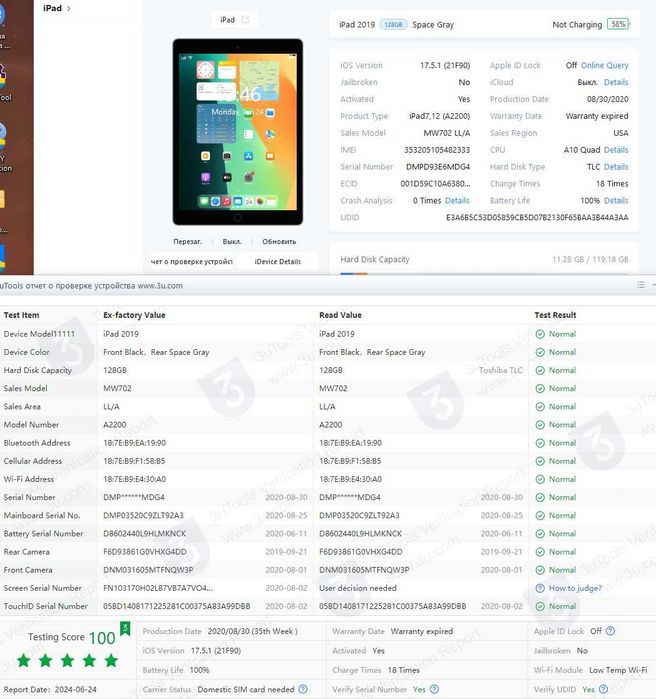
Task: Click the Normal check icon for Battery Serial Number
Action: 540,534
